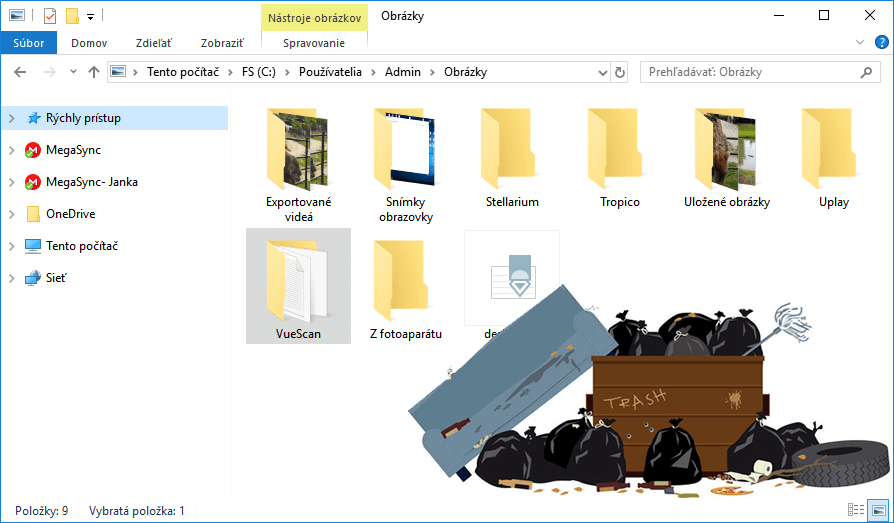894x523 pixels.
Task: Open the Tropico folder
Action: 619,160
